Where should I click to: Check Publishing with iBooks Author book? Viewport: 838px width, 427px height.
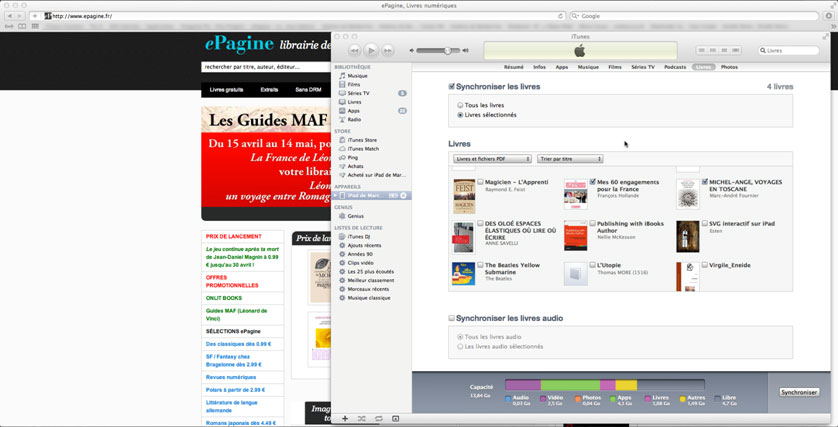point(593,223)
